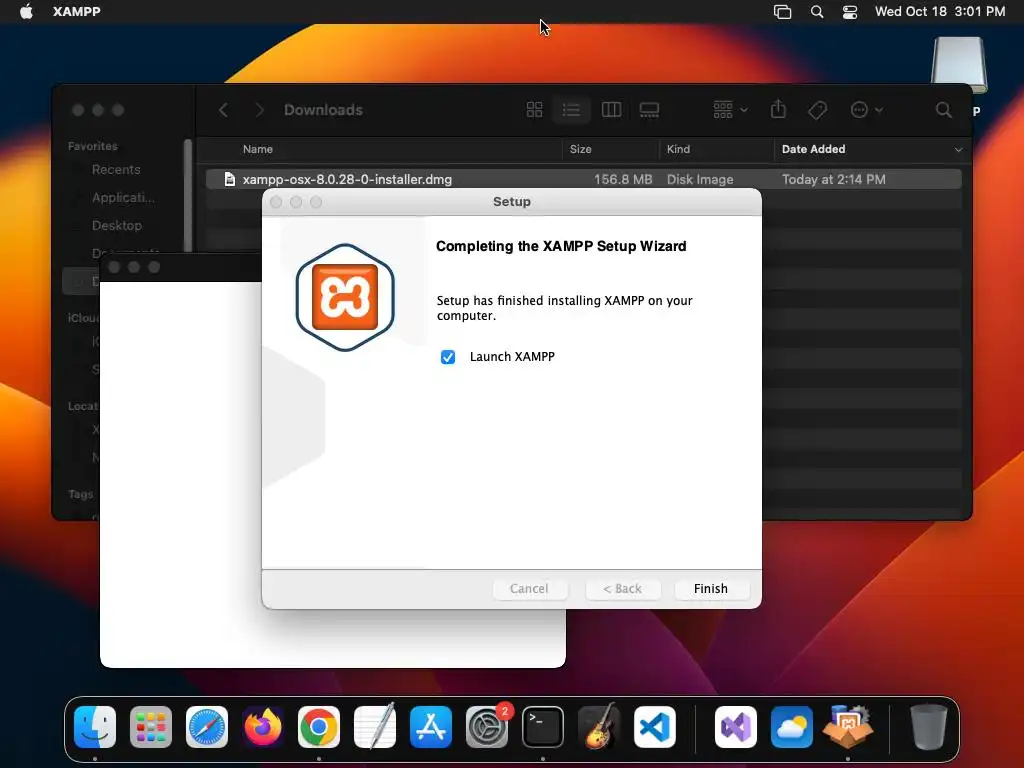Open Recents in Finder sidebar
The image size is (1024, 768).
(116, 170)
